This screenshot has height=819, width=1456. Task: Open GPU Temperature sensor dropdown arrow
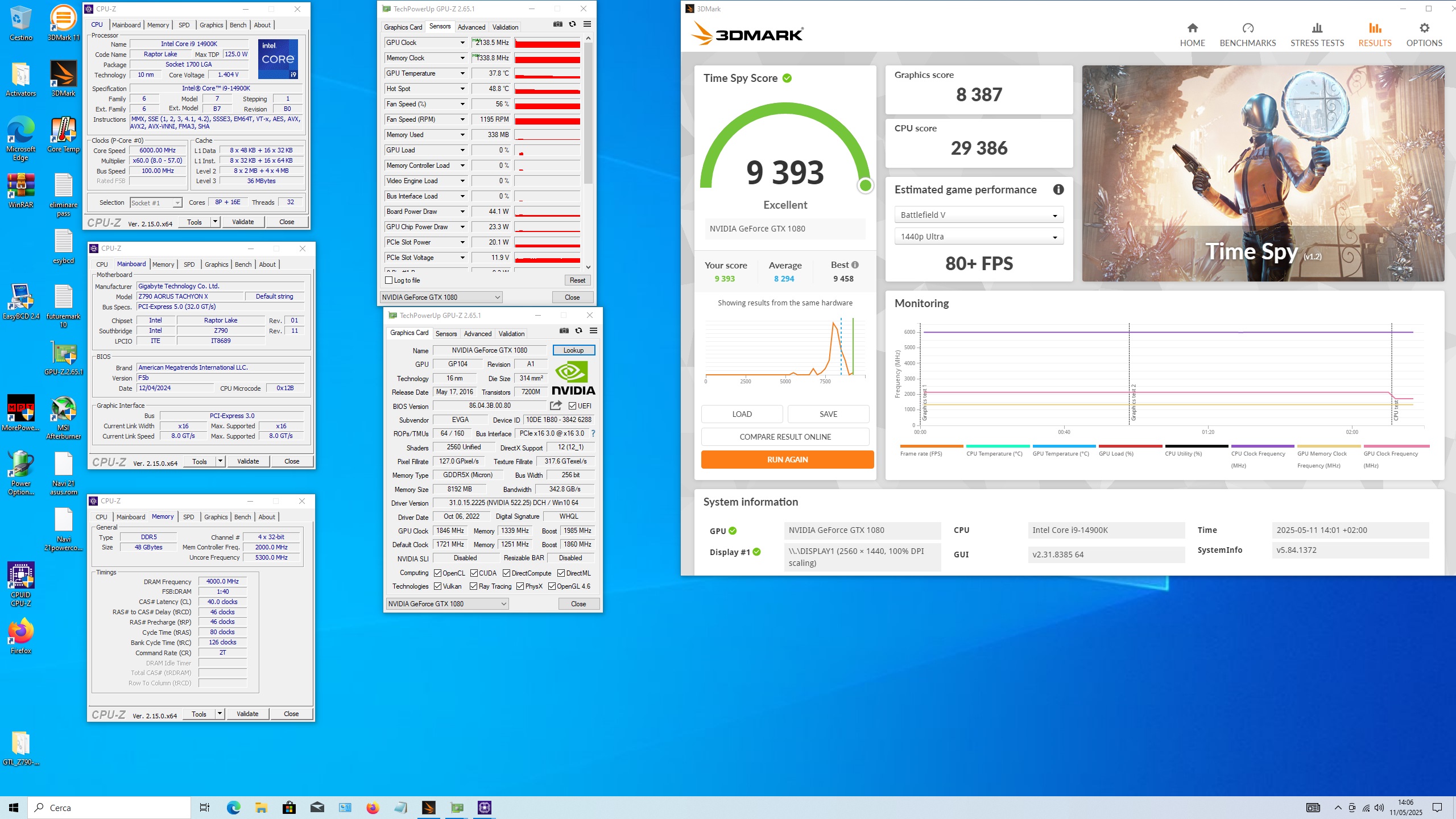coord(462,73)
